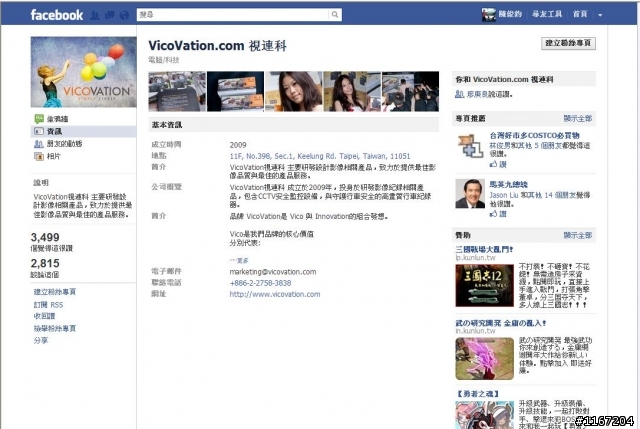The image size is (640, 429).
Task: Click COSTCO page placeholder icon
Action: [x=470, y=146]
